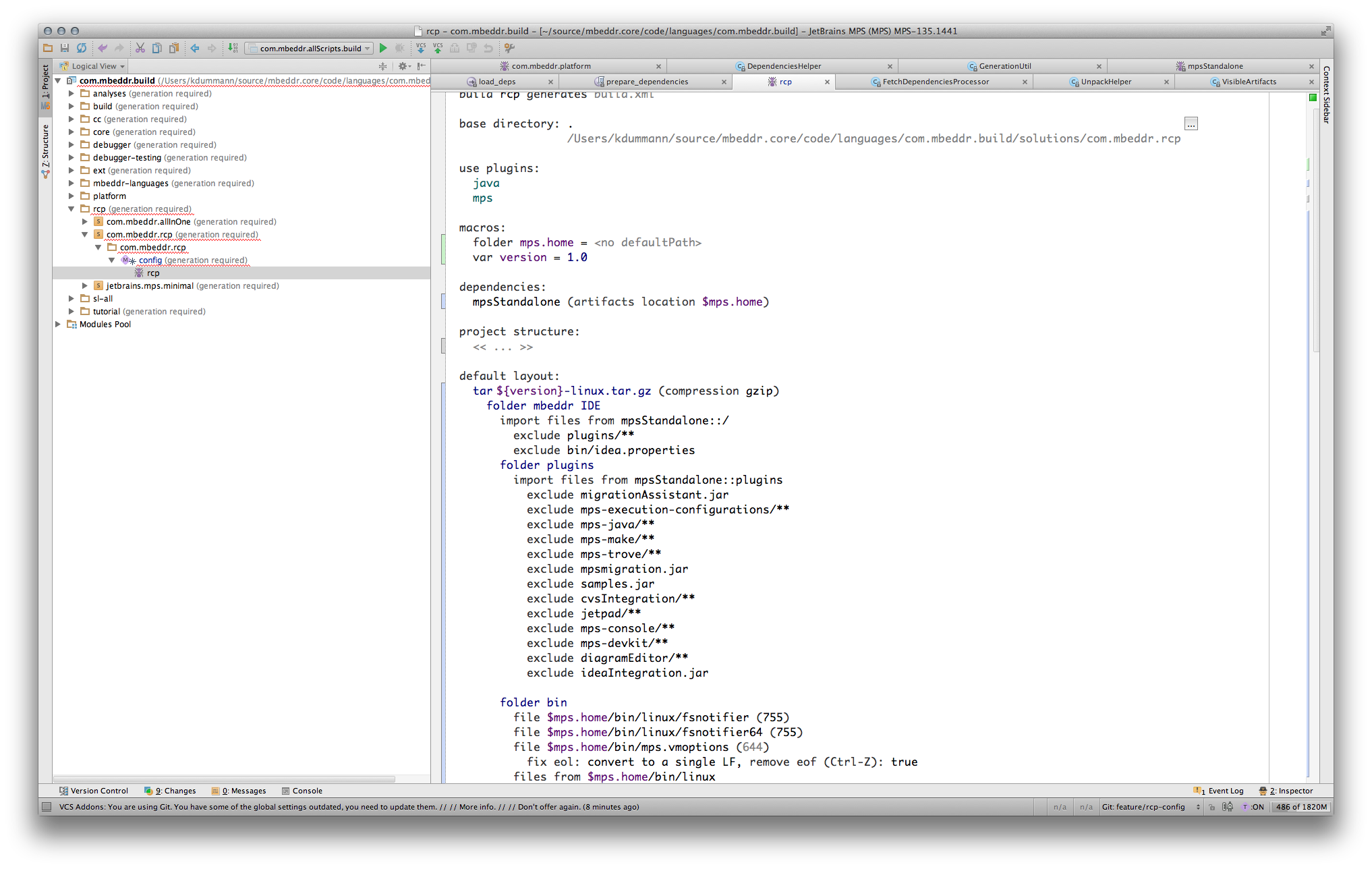
Task: Click the editor vertical scrollbar
Action: pos(1316,229)
